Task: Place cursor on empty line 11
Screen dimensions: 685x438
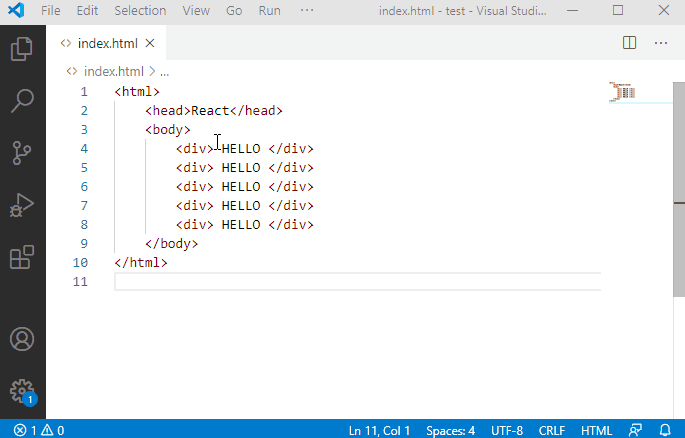Action: point(357,282)
